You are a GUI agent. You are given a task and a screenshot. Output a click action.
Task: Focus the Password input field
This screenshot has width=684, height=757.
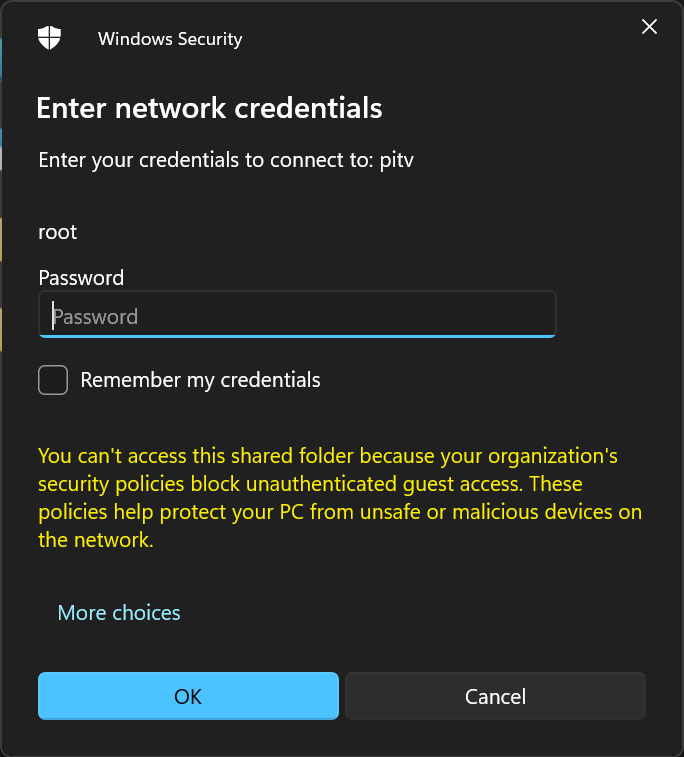coord(297,316)
